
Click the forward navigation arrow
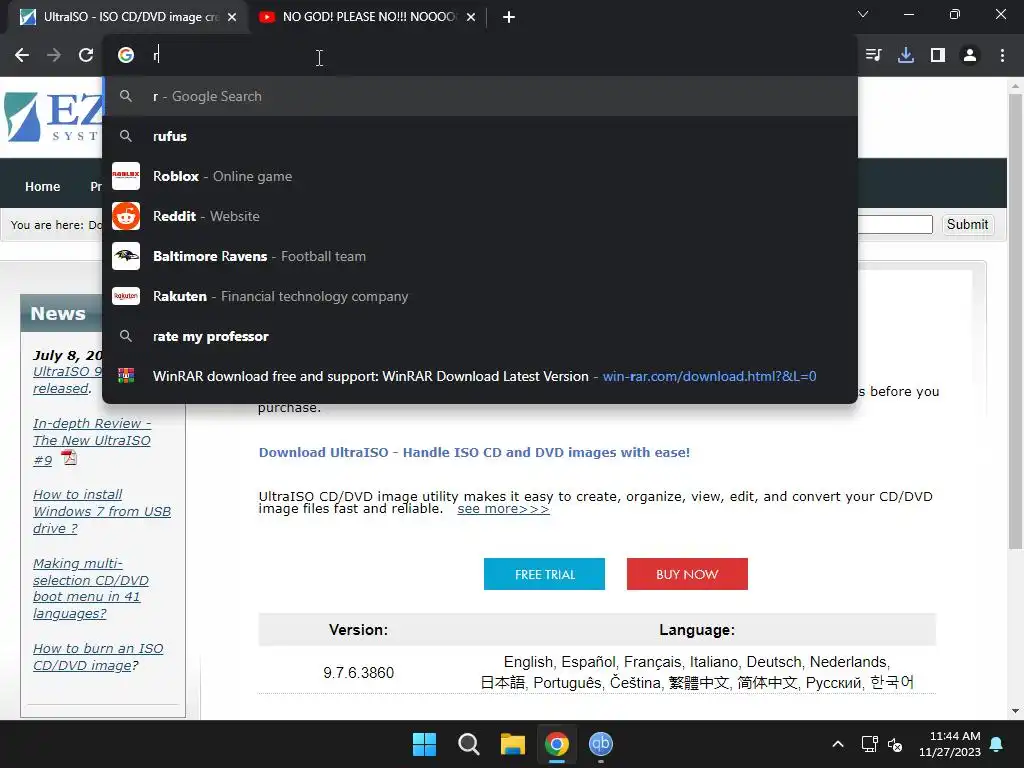54,55
